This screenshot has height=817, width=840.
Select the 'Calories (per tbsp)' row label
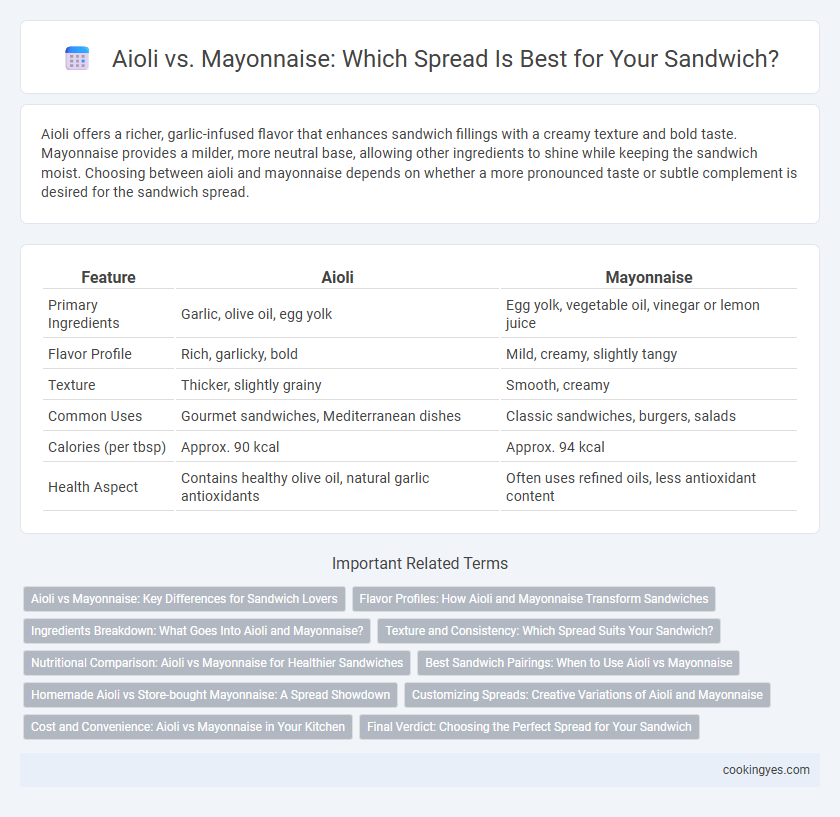107,447
